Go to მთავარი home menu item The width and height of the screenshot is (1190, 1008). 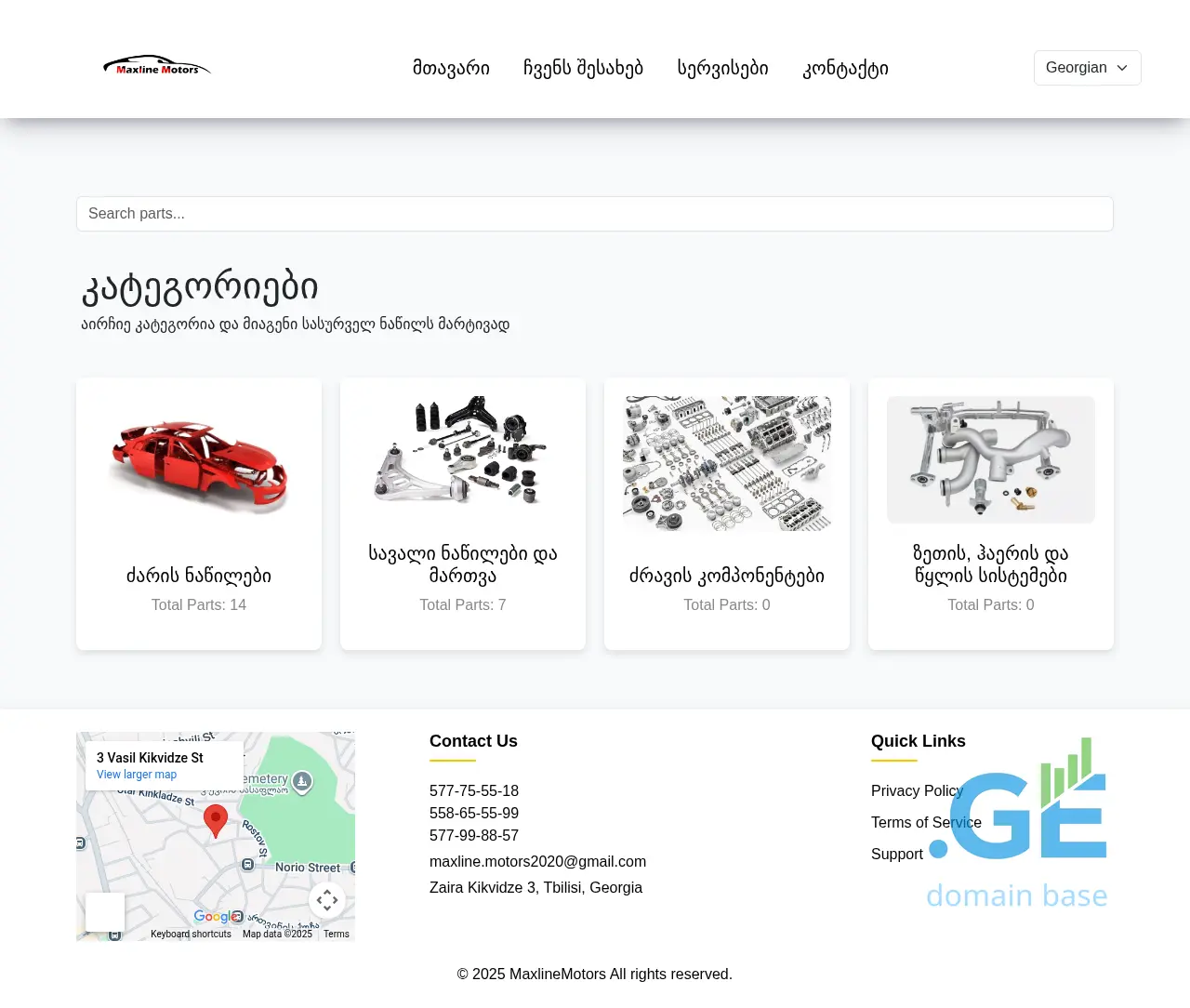(x=451, y=68)
